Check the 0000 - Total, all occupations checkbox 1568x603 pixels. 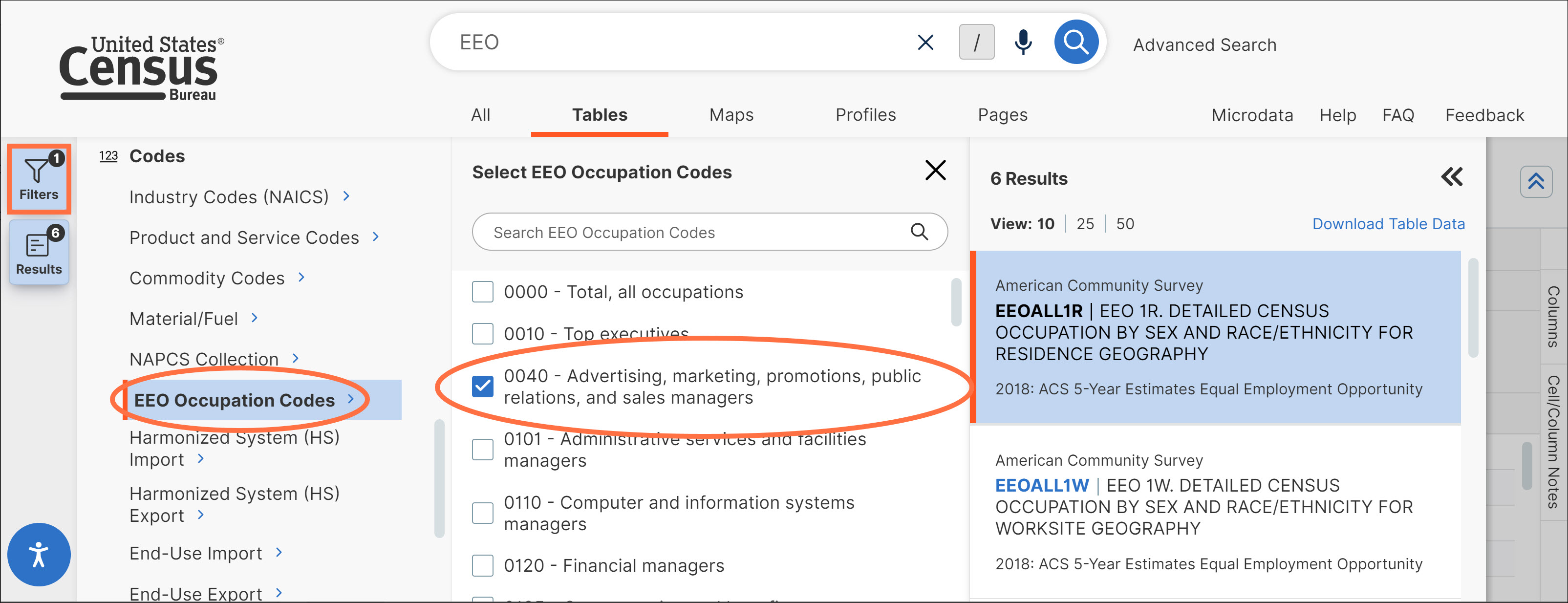click(482, 292)
